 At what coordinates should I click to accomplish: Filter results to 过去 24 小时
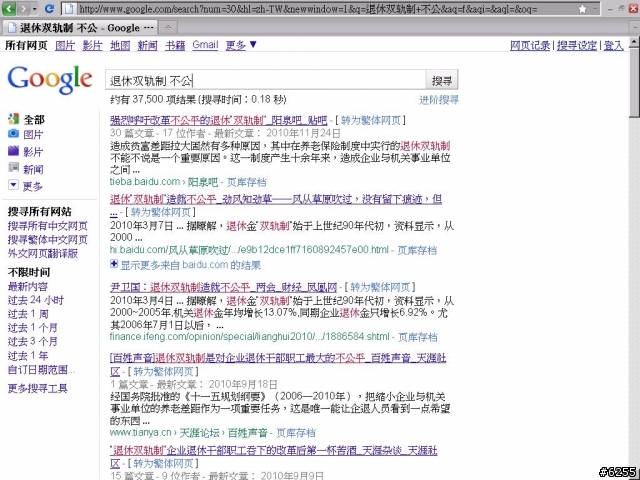tap(36, 300)
